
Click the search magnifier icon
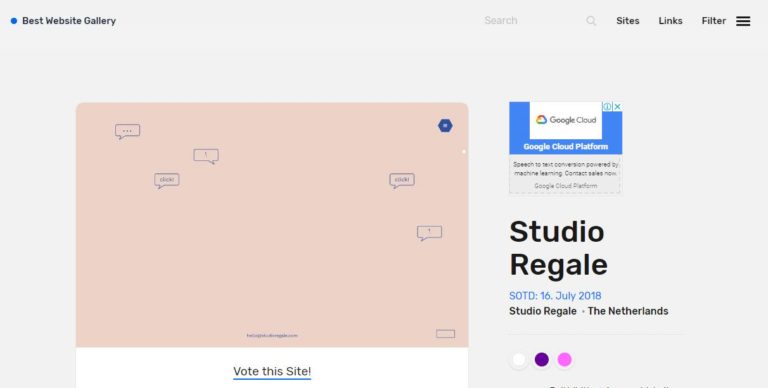[x=591, y=21]
